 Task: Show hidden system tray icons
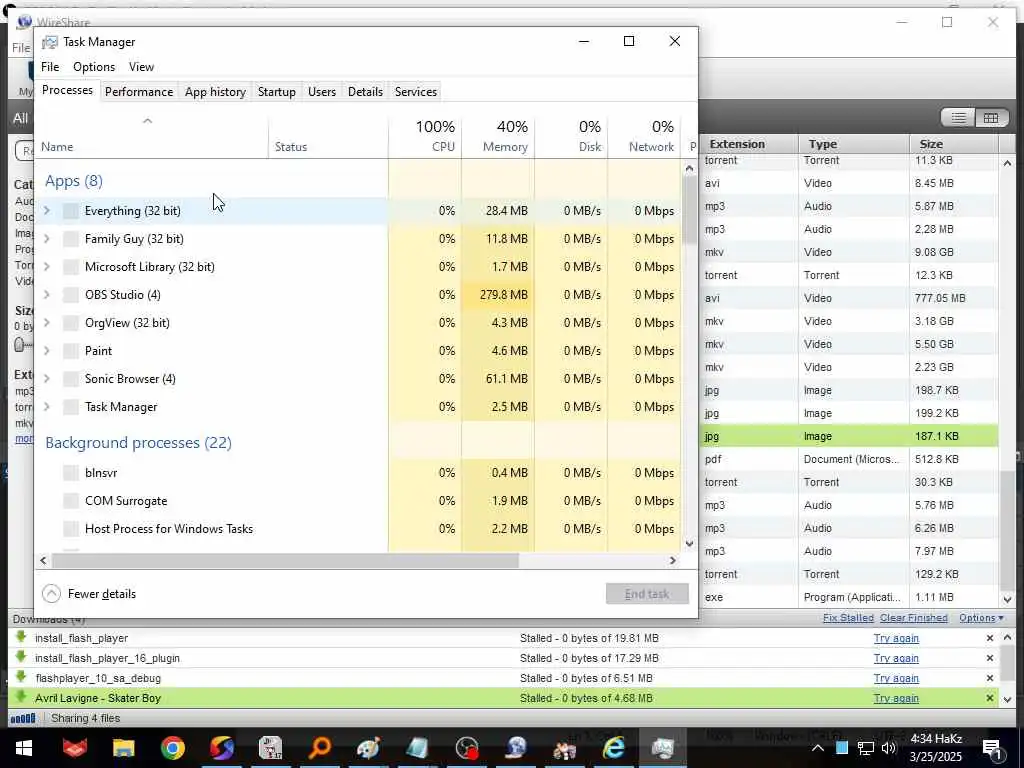tap(818, 748)
